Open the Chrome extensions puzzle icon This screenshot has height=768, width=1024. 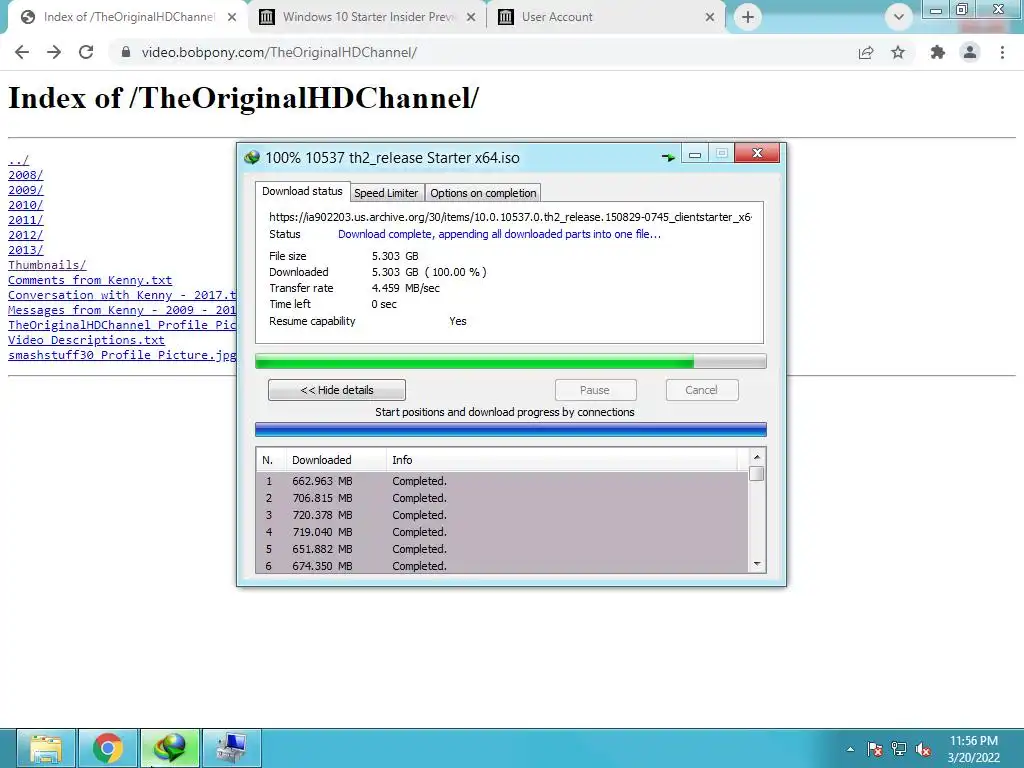pyautogui.click(x=938, y=52)
